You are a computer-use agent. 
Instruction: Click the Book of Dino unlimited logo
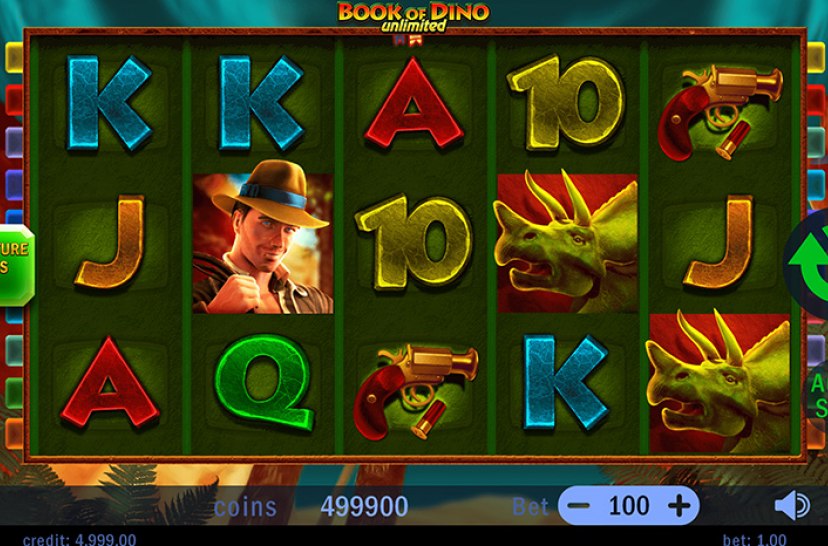[x=413, y=18]
